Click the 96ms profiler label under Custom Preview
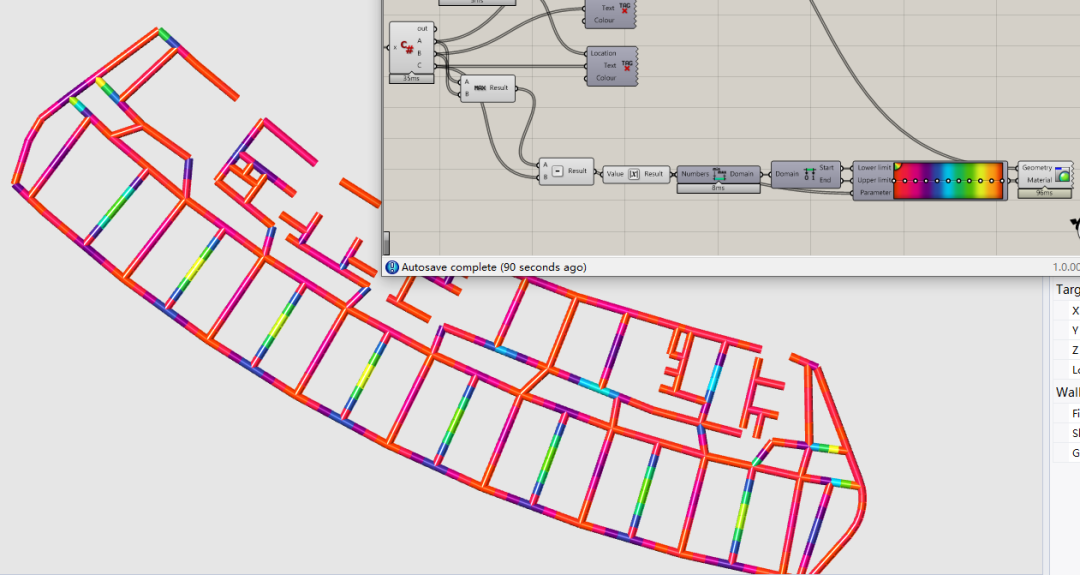1080x575 pixels. tap(1045, 193)
